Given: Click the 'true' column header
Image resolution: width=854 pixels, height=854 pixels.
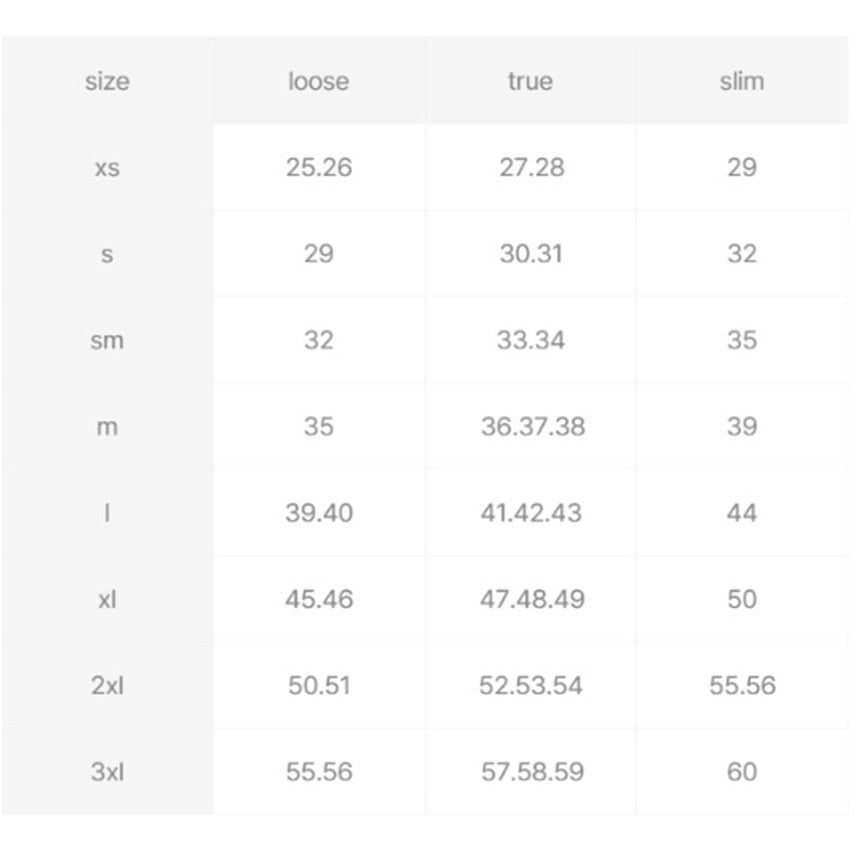Looking at the screenshot, I should pos(530,82).
